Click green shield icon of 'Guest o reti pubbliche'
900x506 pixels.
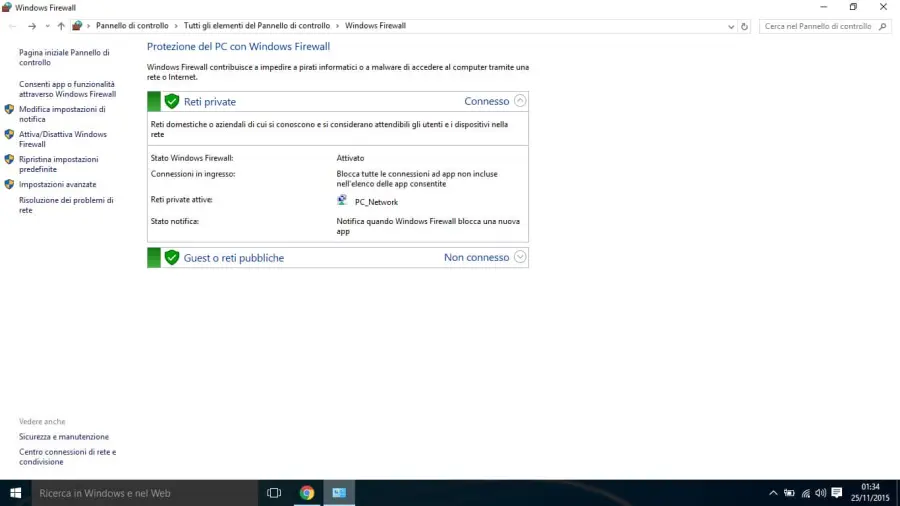[172, 258]
